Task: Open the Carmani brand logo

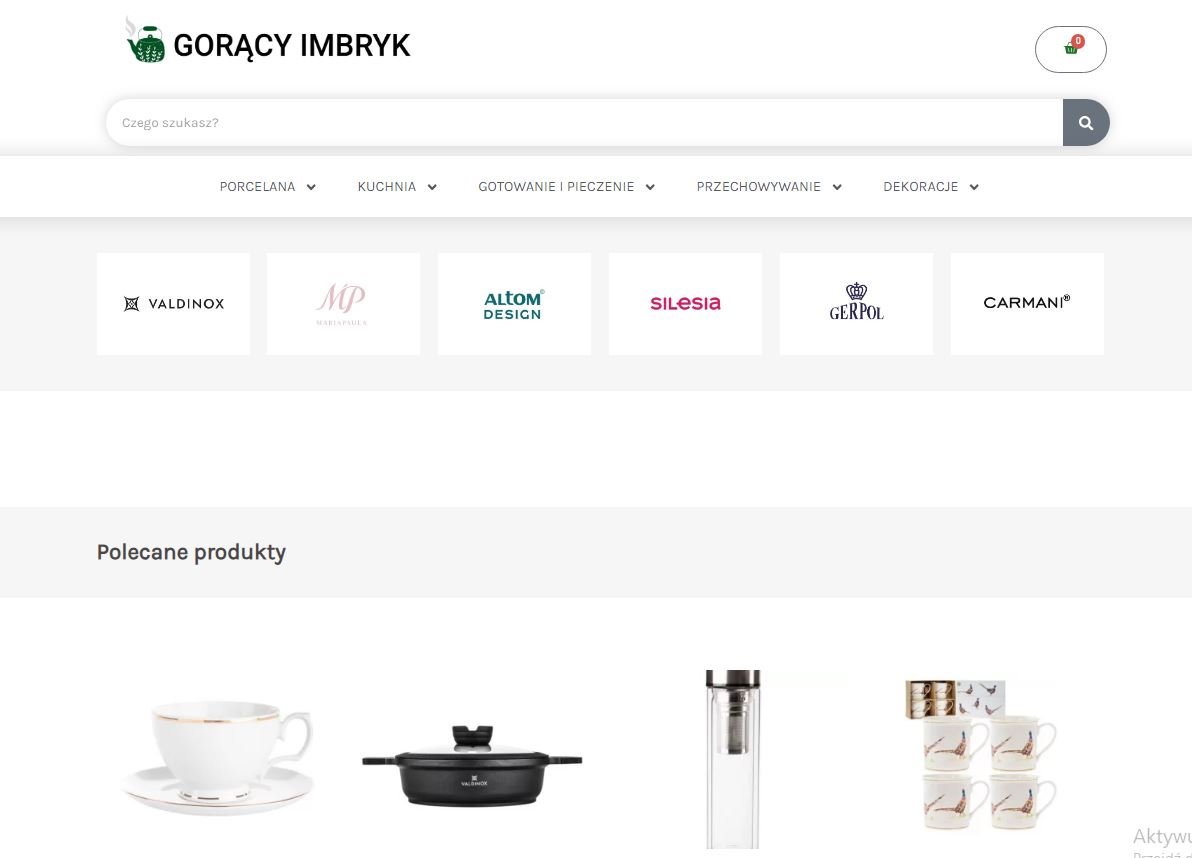Action: tap(1027, 304)
